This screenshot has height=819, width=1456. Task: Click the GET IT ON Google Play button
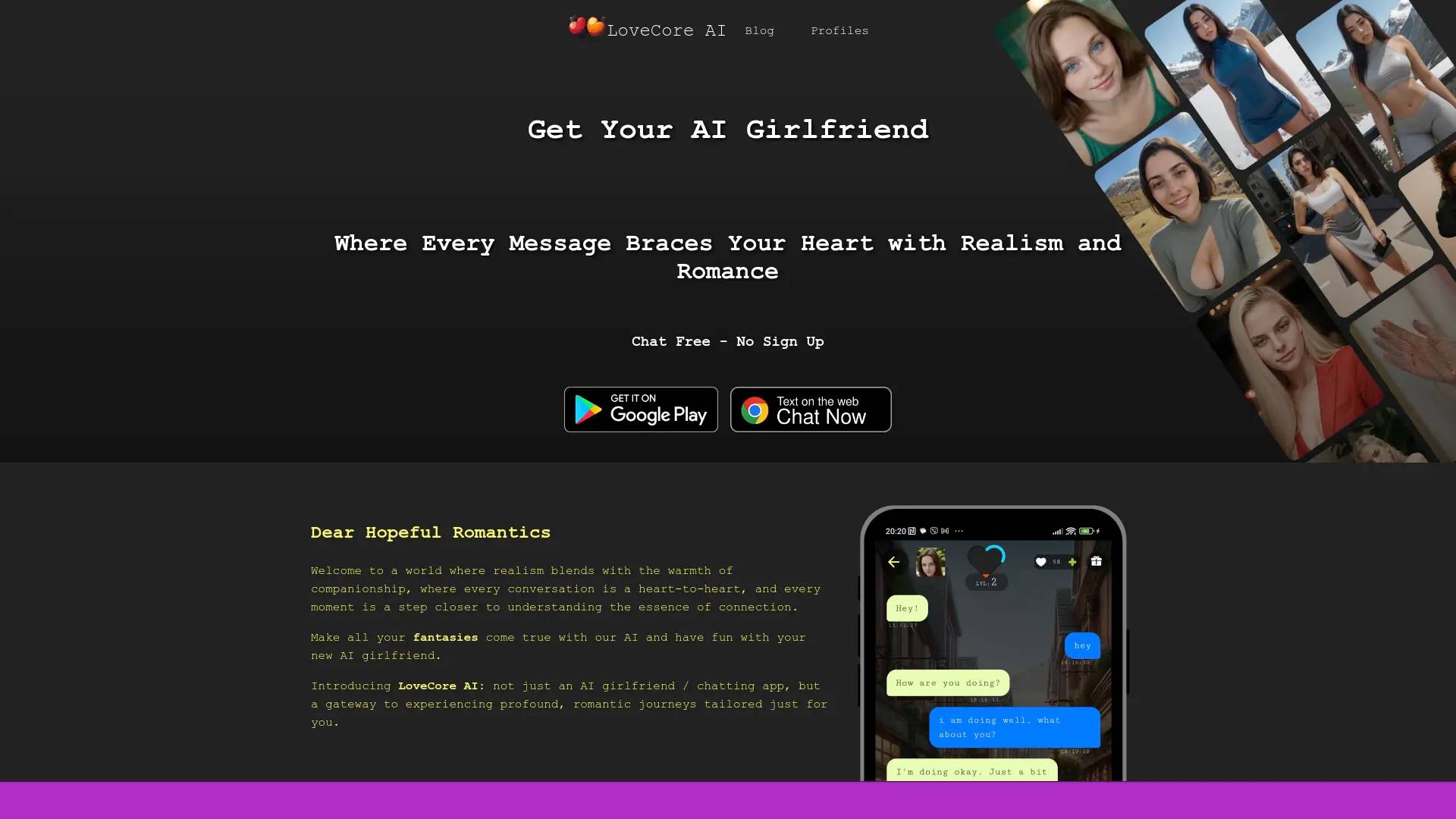[x=641, y=409]
